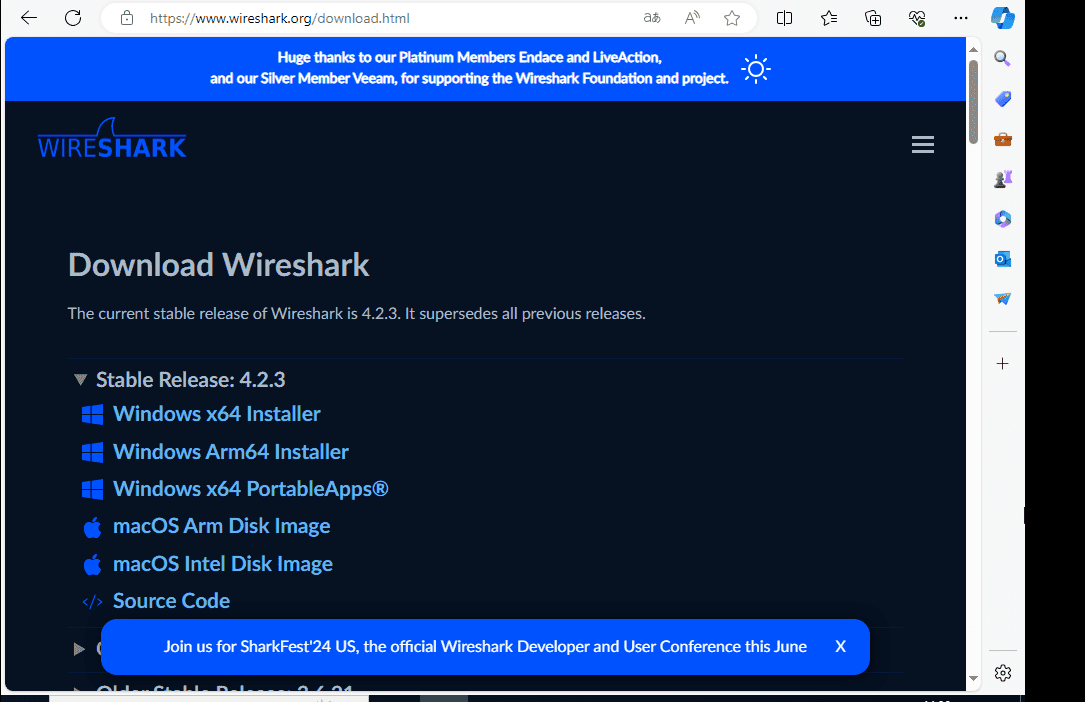The width and height of the screenshot is (1085, 702).
Task: Click code brackets icon beside Source Code
Action: [x=92, y=602]
